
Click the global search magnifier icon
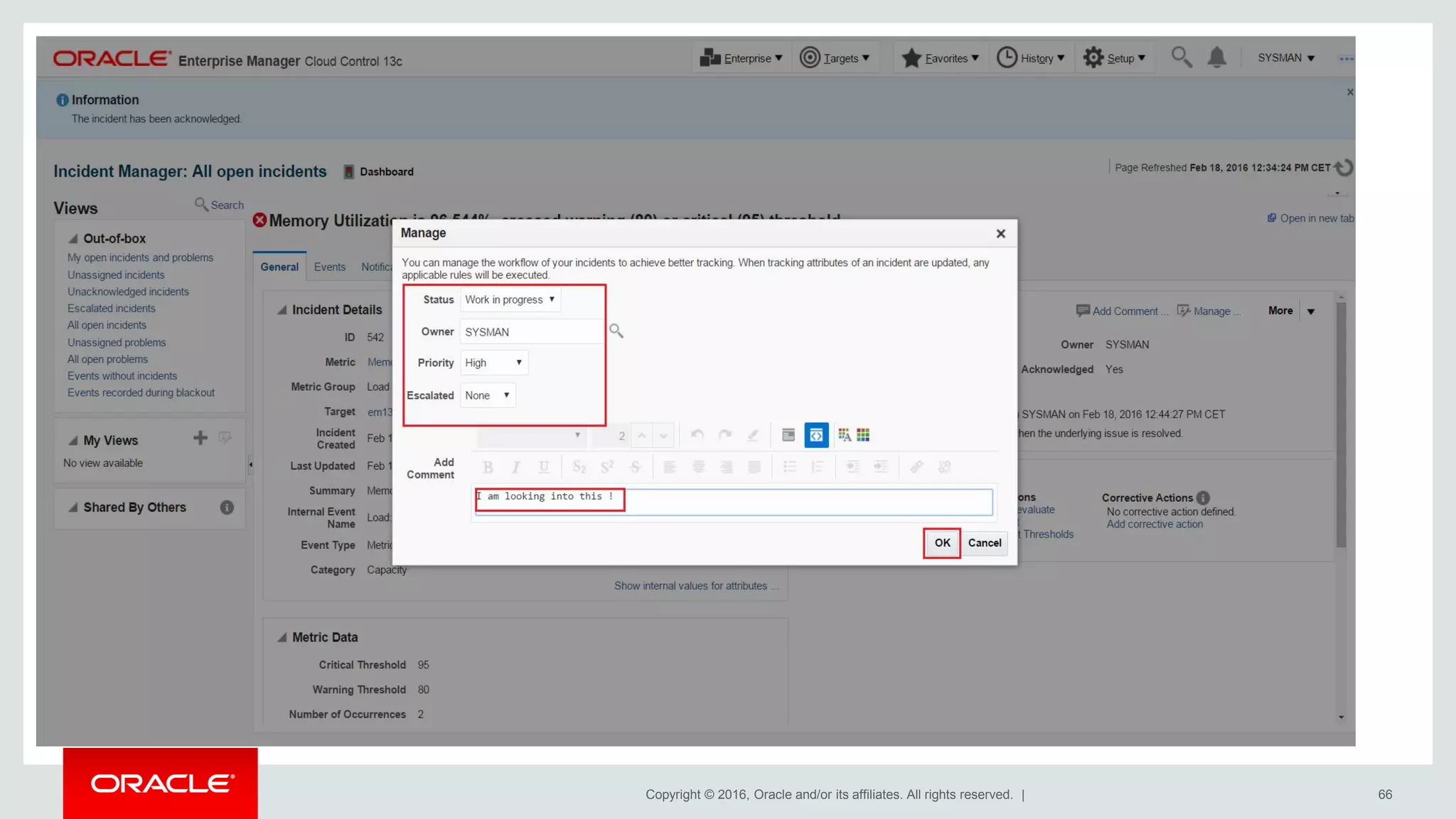(1181, 58)
